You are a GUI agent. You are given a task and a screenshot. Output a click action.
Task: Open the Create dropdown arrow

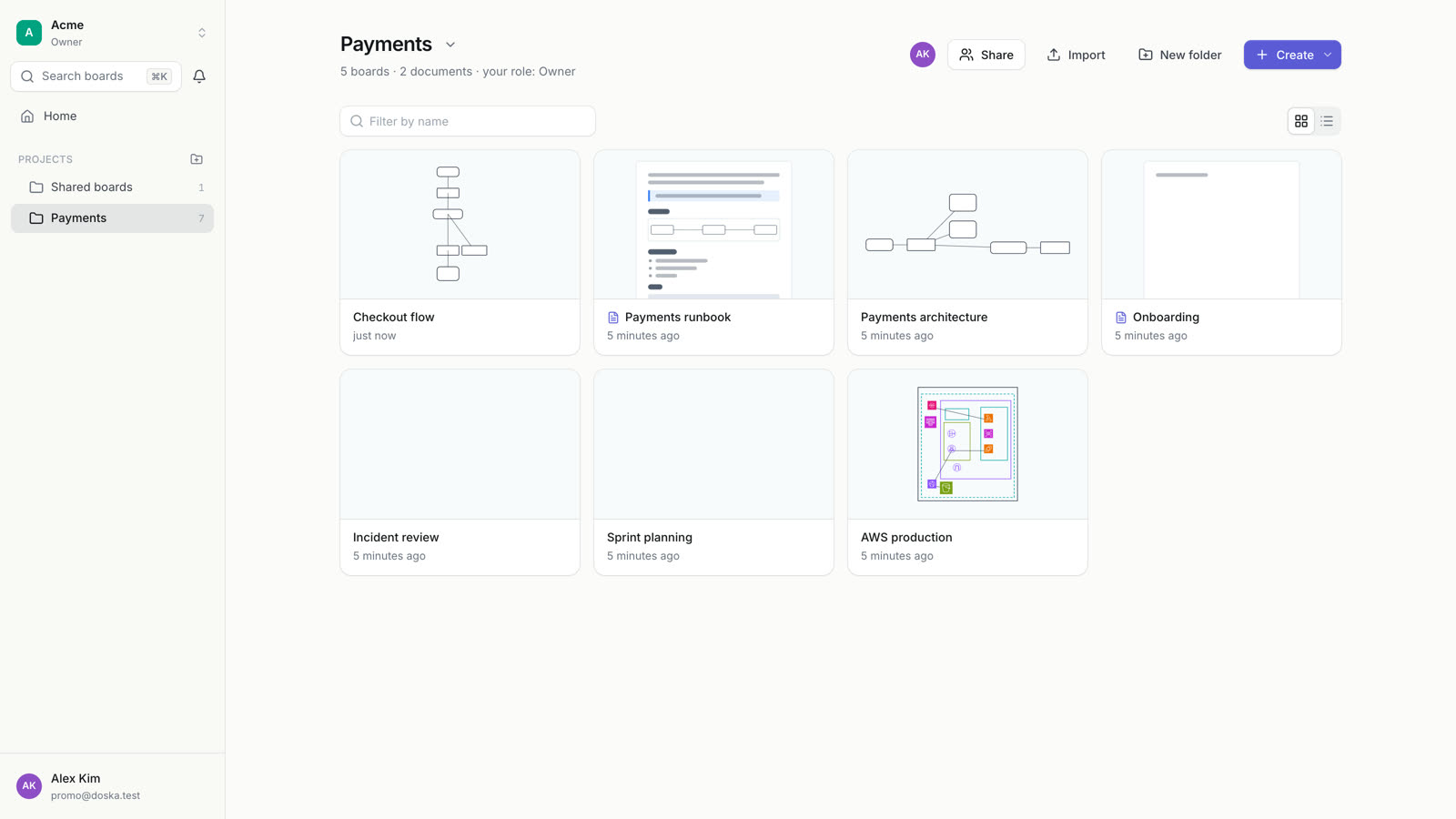(x=1328, y=55)
